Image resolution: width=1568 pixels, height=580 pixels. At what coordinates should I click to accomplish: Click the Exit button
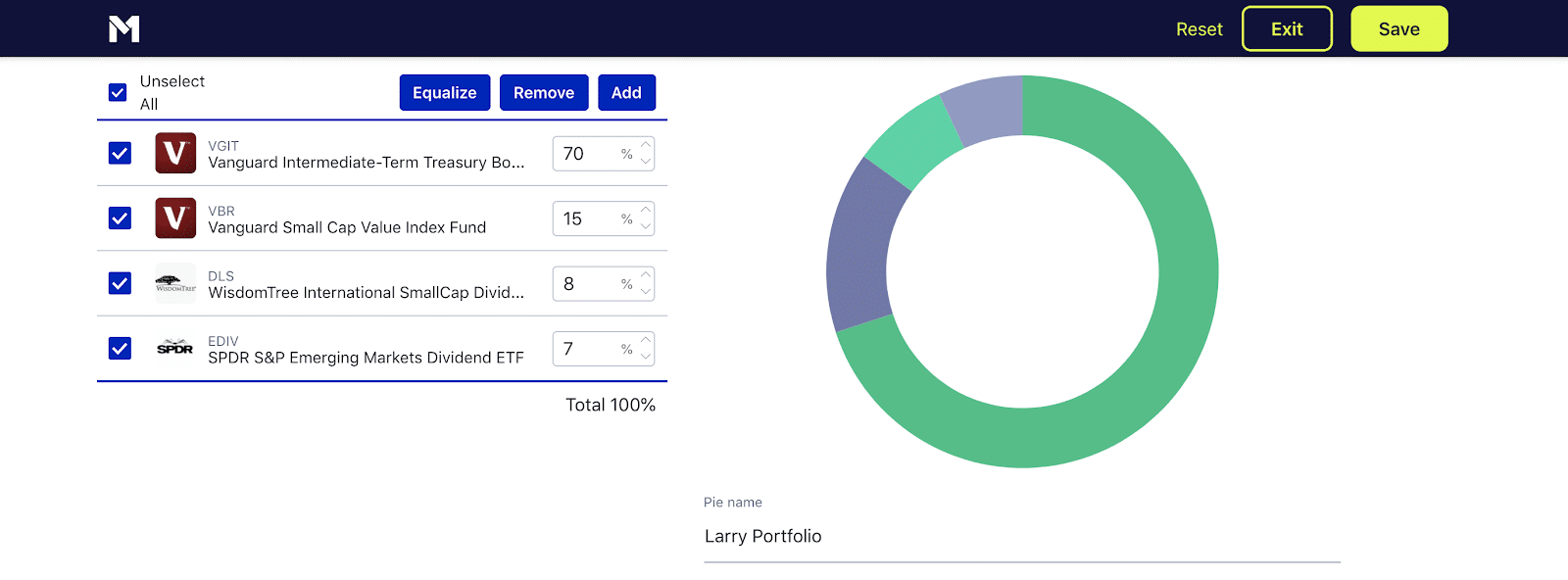[1287, 28]
